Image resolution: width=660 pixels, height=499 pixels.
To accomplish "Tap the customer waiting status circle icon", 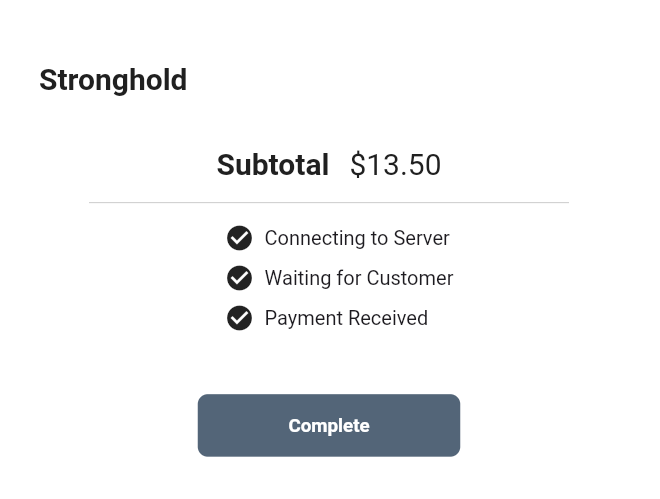I will click(x=239, y=278).
